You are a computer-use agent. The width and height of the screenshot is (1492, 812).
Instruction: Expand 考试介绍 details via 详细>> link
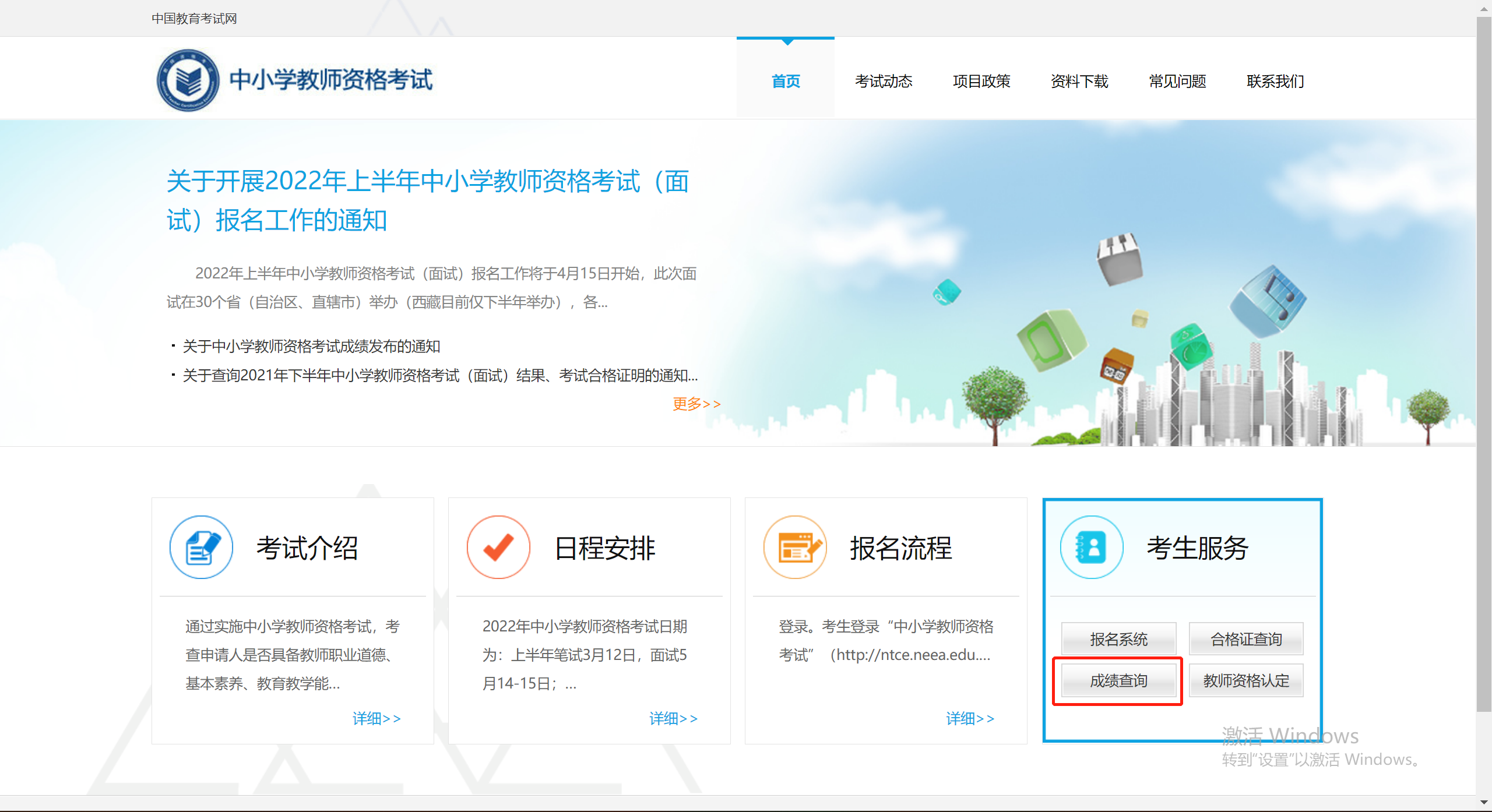[x=376, y=718]
